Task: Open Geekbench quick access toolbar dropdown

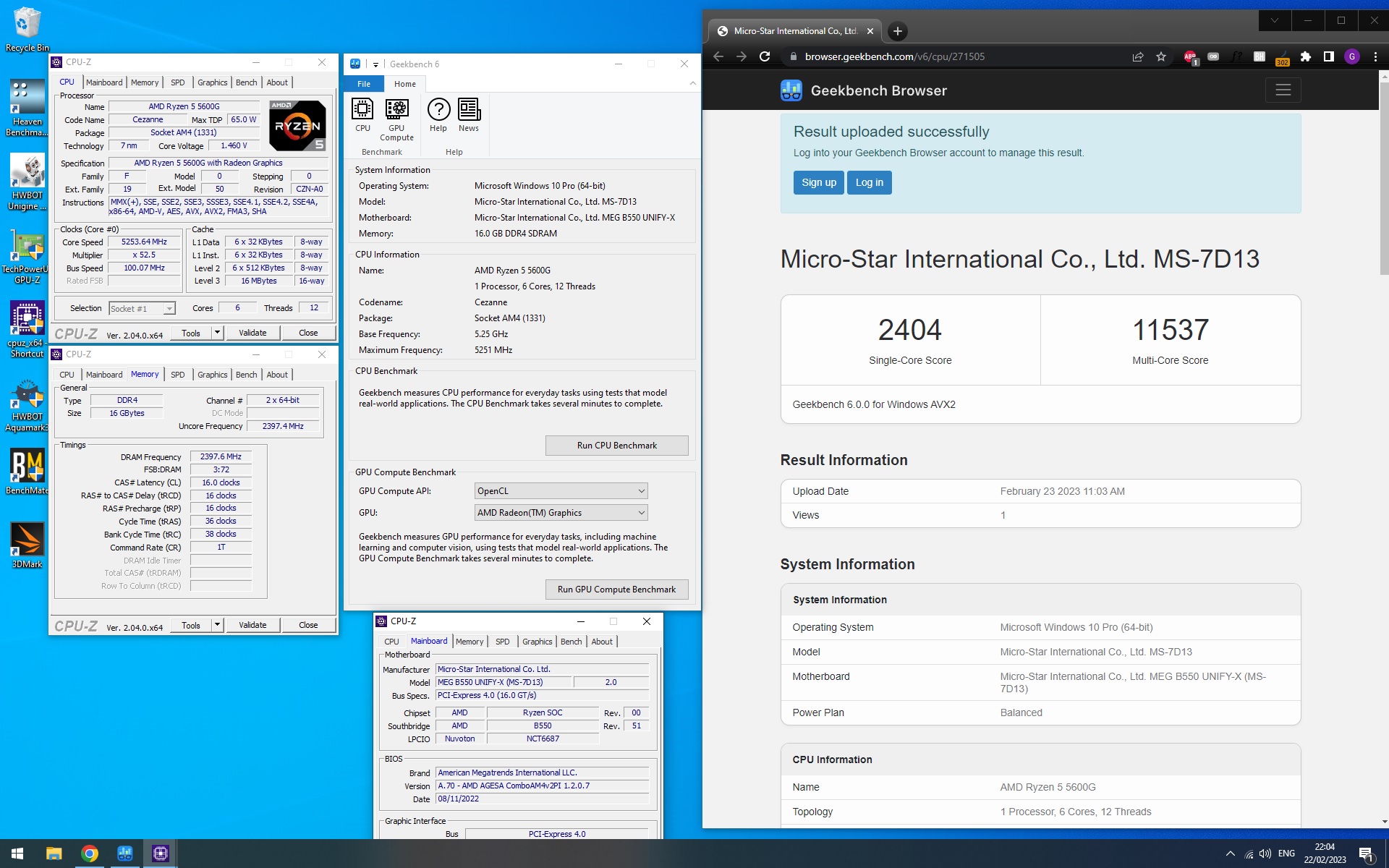Action: tap(375, 64)
